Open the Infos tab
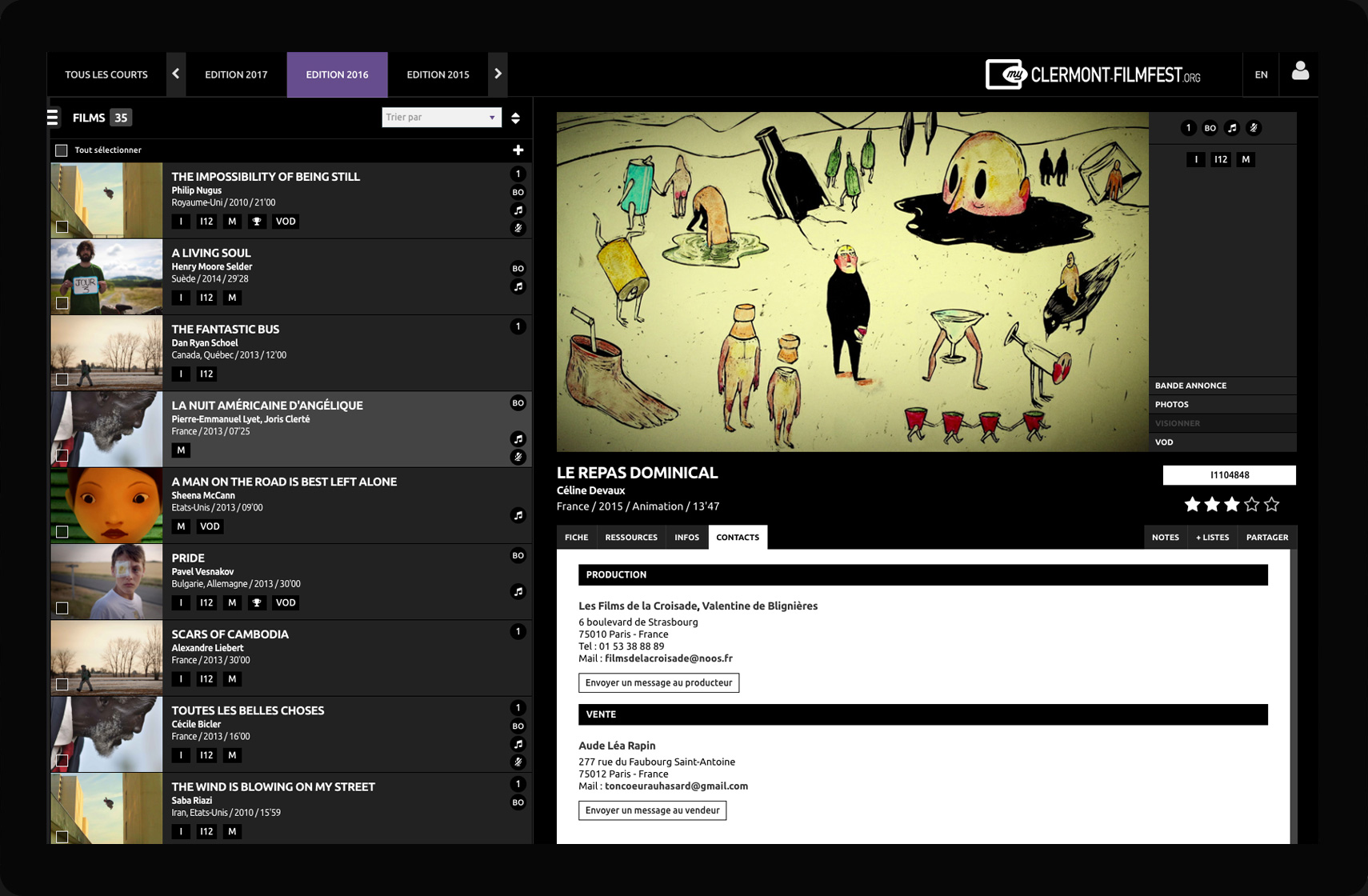 point(686,538)
